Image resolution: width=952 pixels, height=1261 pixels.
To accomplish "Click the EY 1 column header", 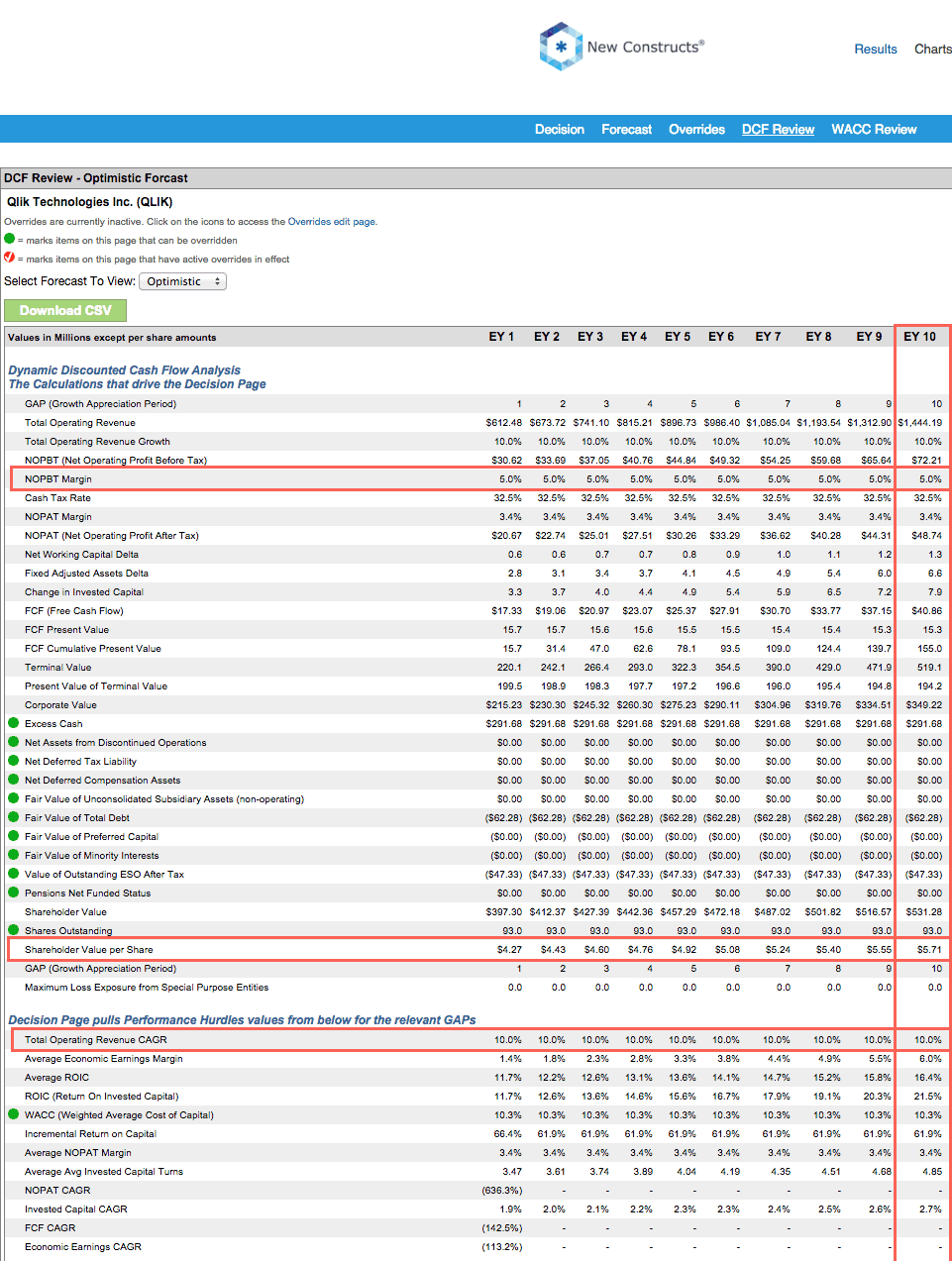I will pos(501,337).
